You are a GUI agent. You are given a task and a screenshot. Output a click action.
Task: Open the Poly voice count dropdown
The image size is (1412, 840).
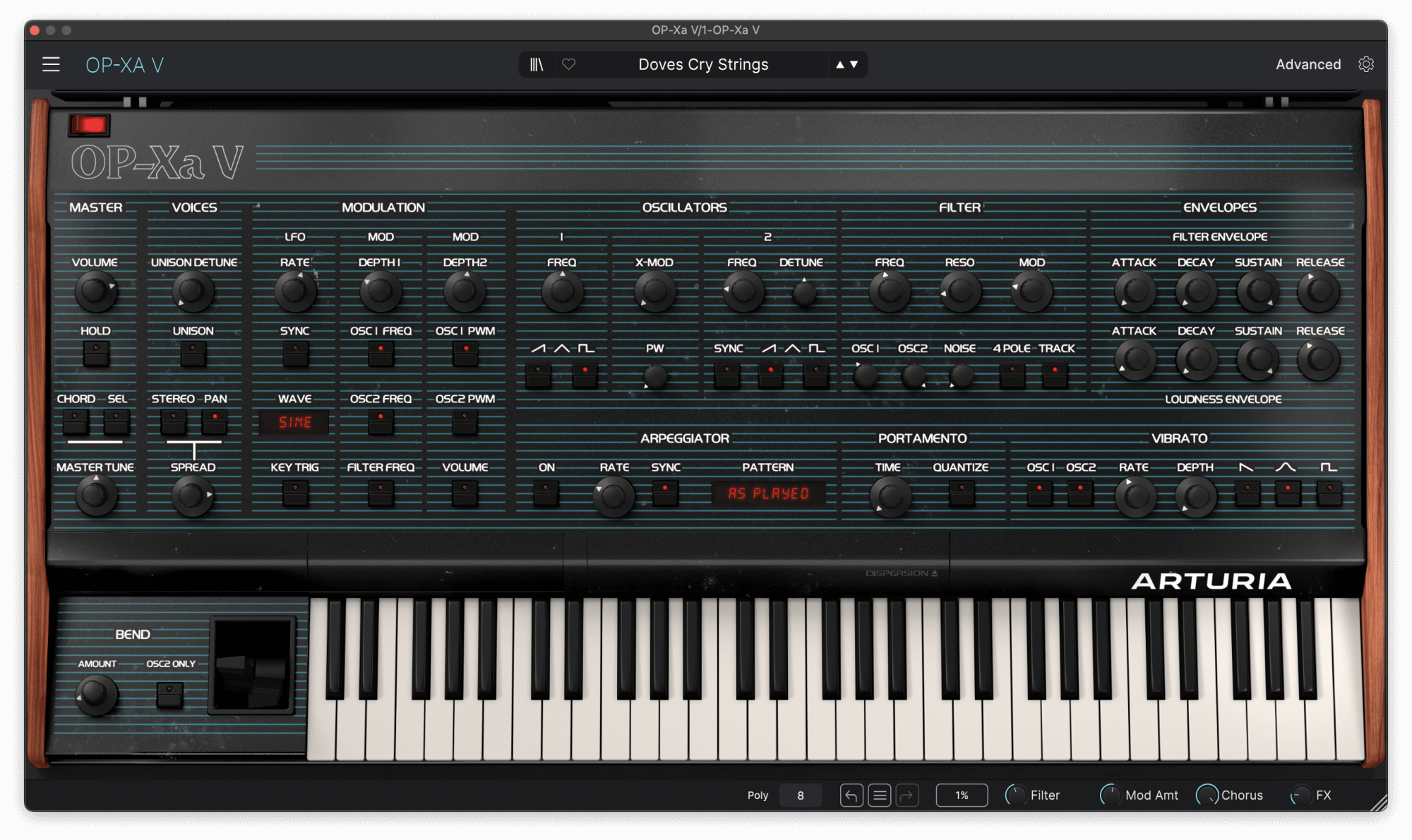800,796
